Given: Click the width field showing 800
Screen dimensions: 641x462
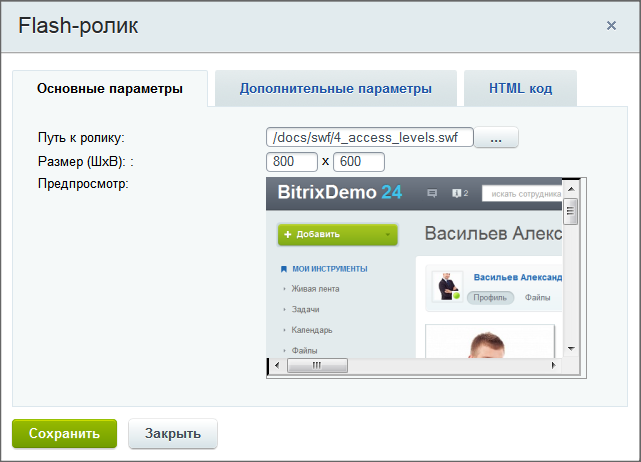Looking at the screenshot, I should point(291,161).
